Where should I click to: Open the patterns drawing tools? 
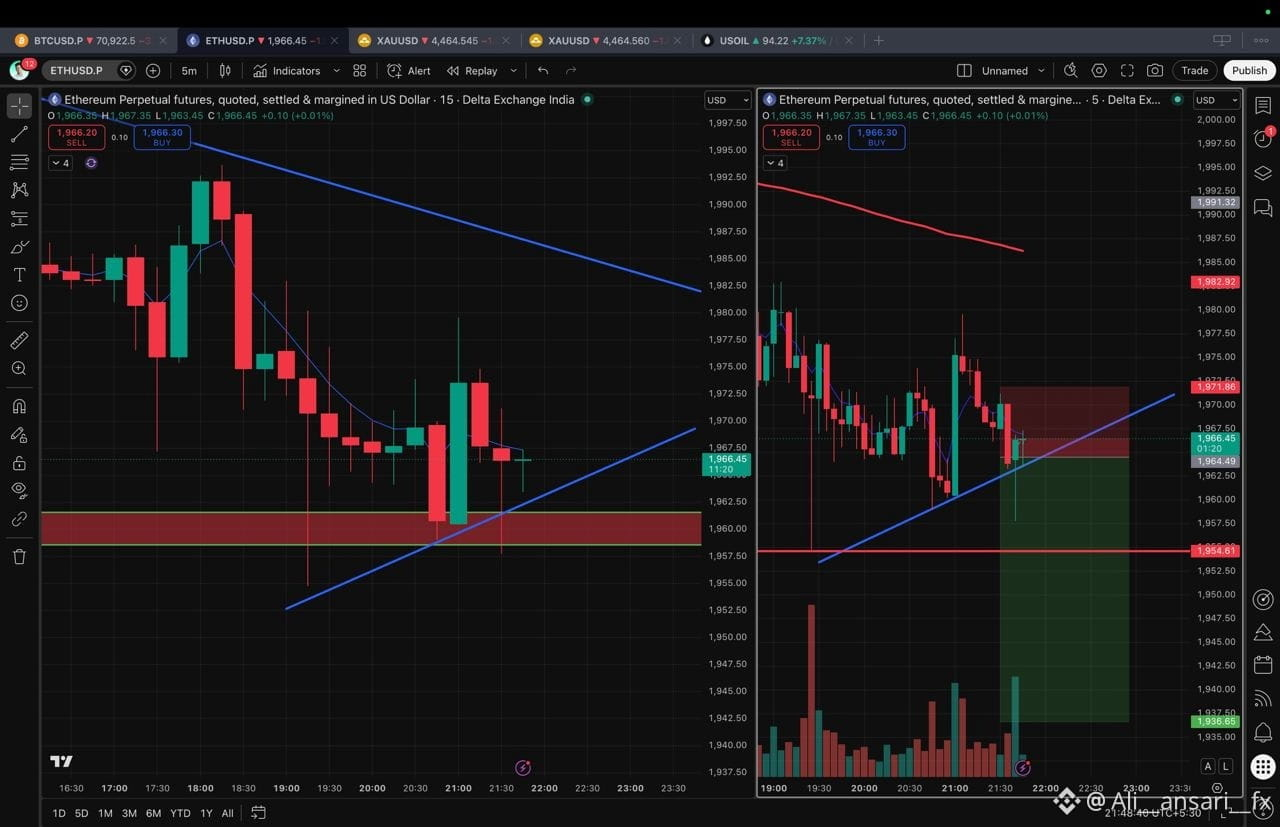[x=19, y=190]
